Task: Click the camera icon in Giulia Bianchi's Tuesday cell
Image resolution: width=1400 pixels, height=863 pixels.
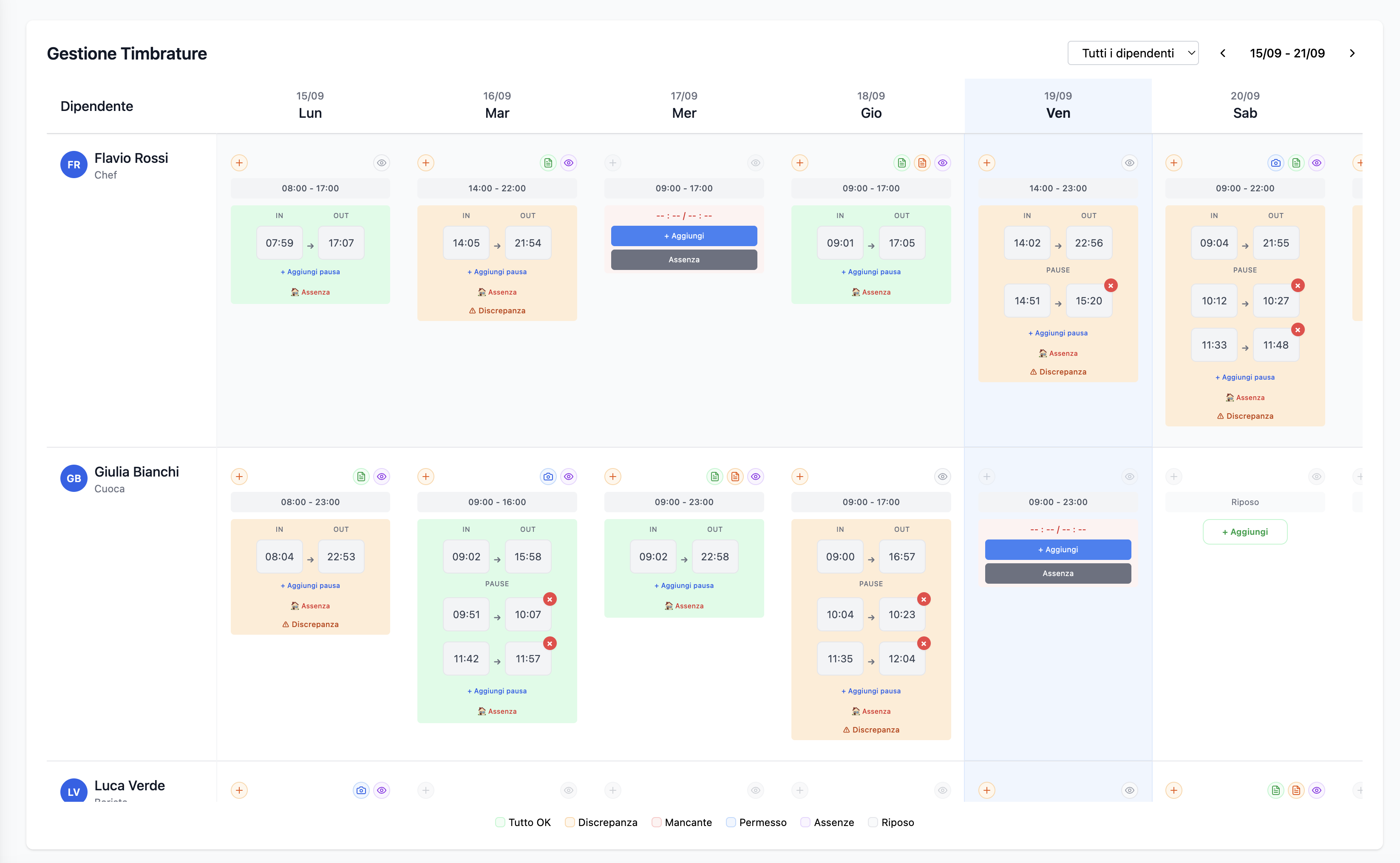Action: 548,477
